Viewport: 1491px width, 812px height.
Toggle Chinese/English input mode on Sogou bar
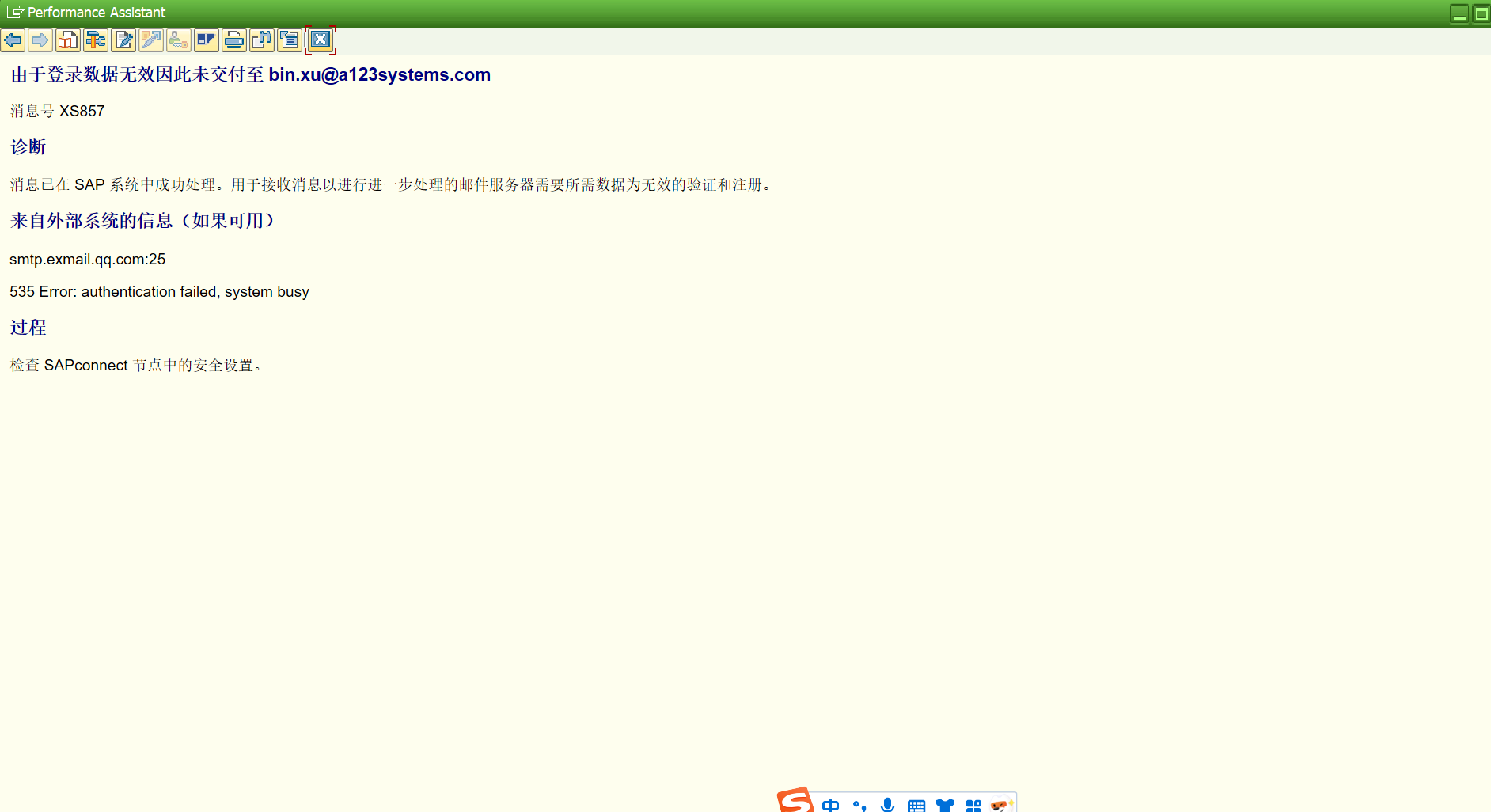click(x=831, y=805)
